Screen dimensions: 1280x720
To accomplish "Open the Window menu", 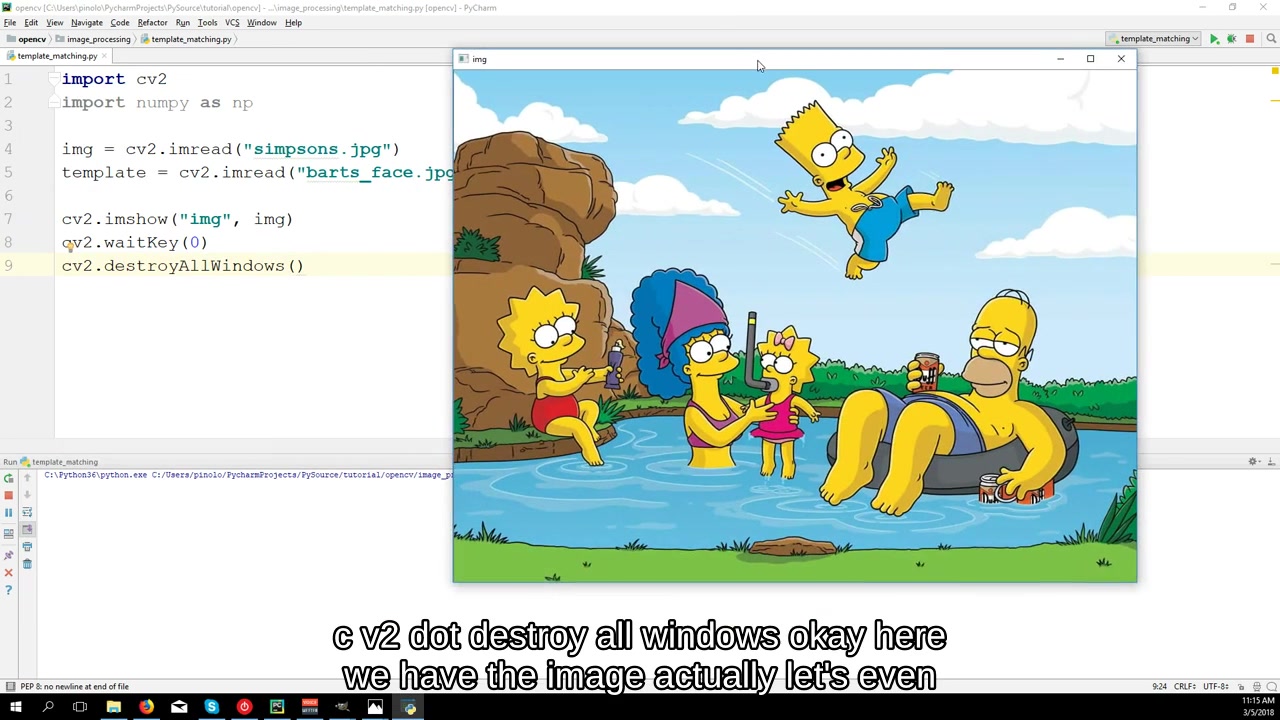I will coord(262,22).
